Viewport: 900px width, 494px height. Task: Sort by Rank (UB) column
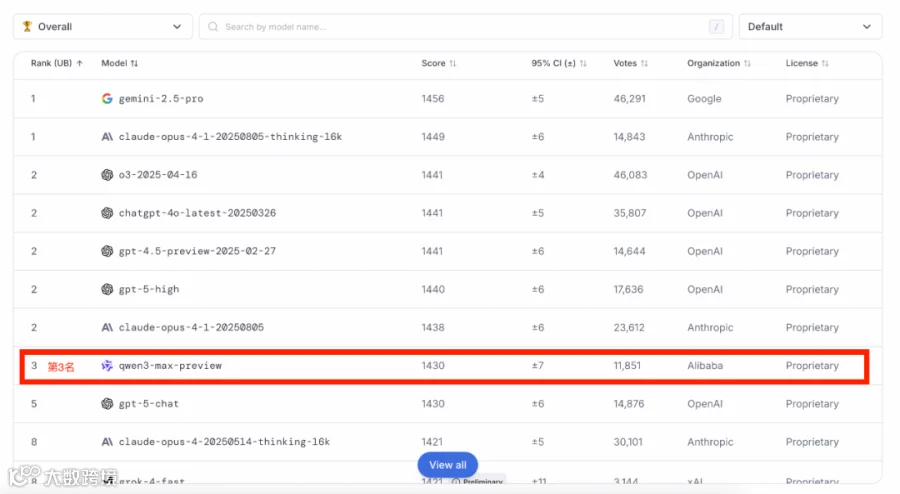pyautogui.click(x=56, y=63)
